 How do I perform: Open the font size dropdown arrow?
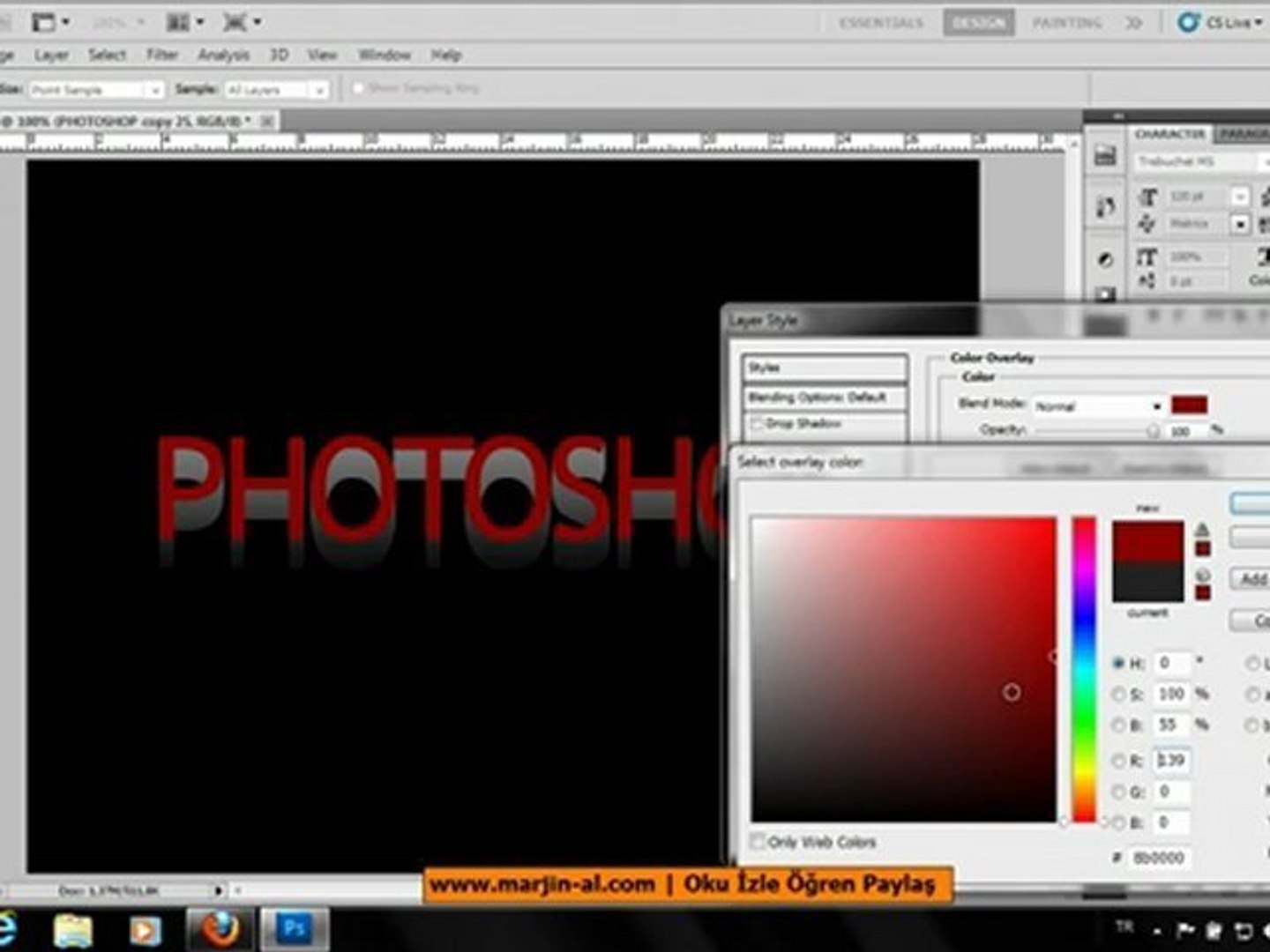pyautogui.click(x=1240, y=197)
